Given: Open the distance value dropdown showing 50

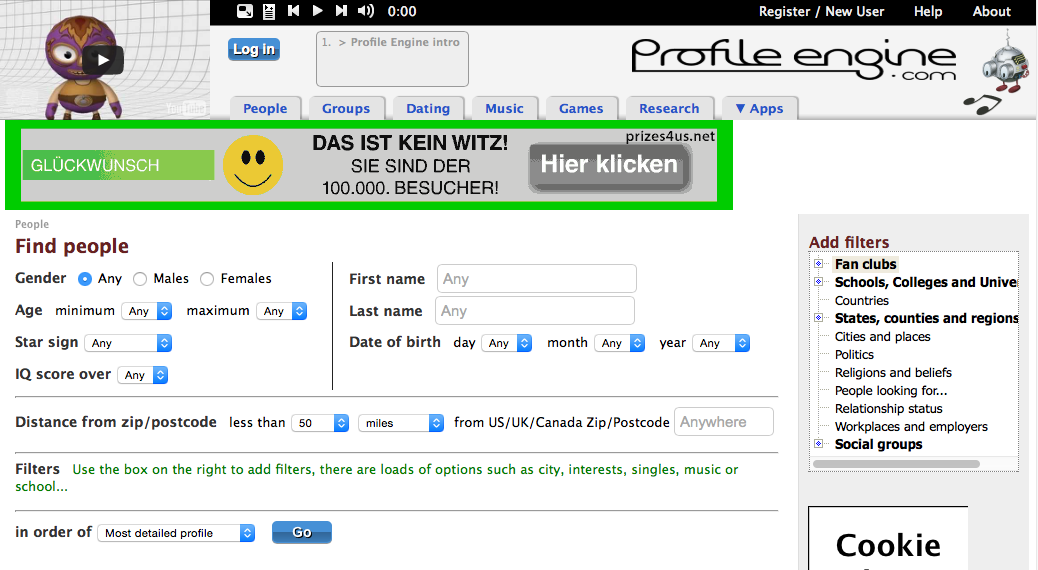Looking at the screenshot, I should point(320,423).
